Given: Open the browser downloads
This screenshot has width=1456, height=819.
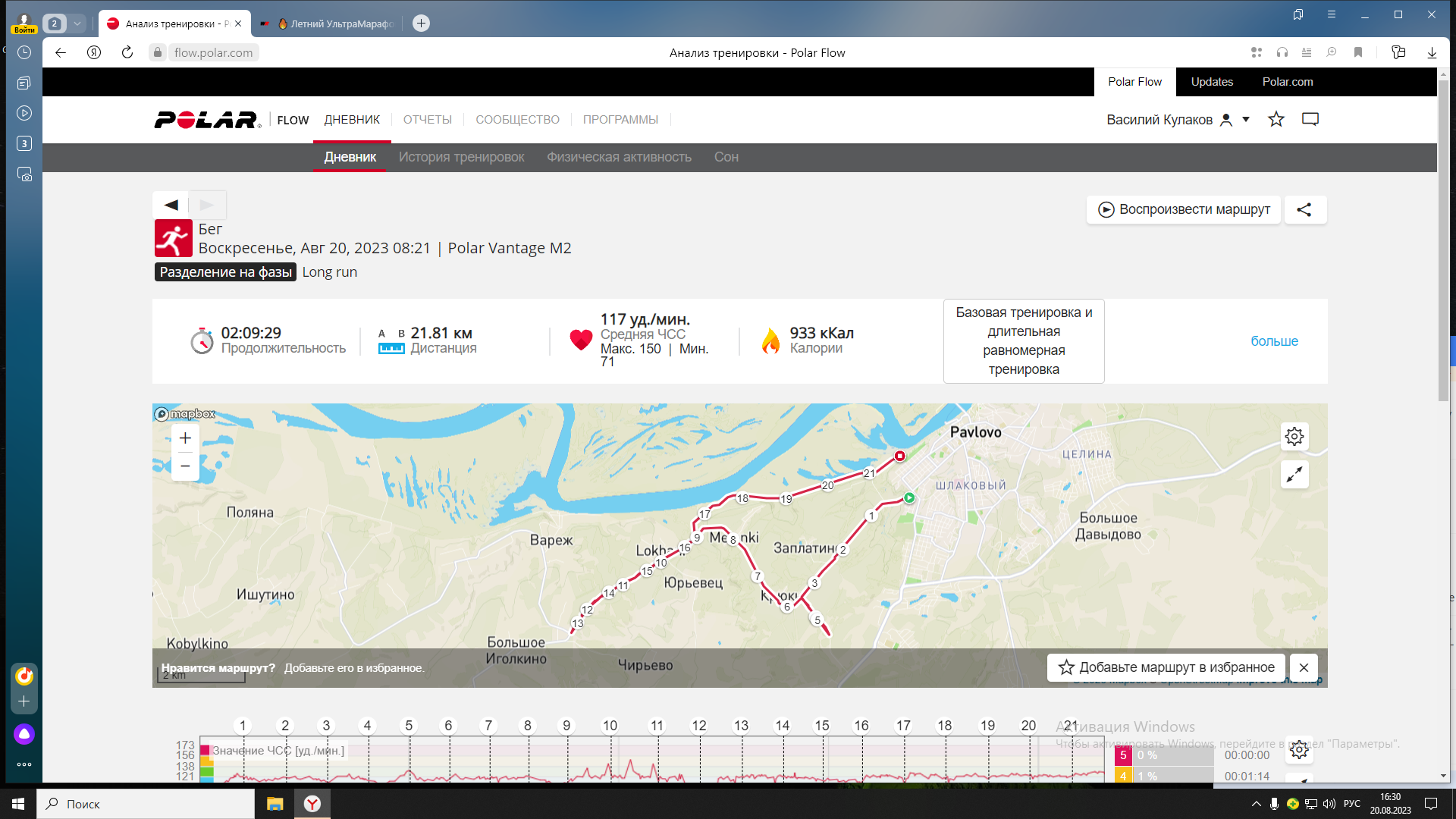Looking at the screenshot, I should click(x=1432, y=52).
